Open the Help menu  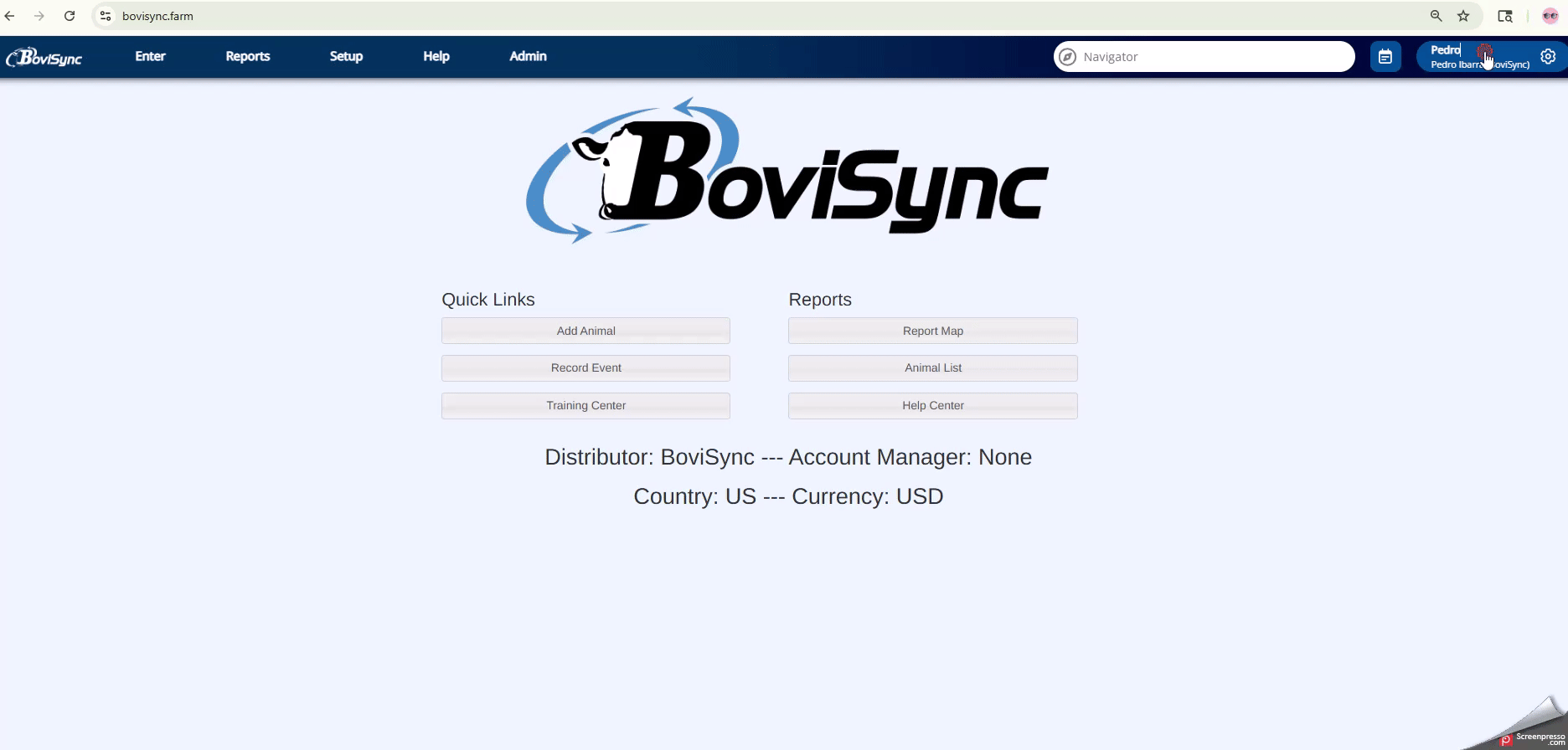coord(436,56)
